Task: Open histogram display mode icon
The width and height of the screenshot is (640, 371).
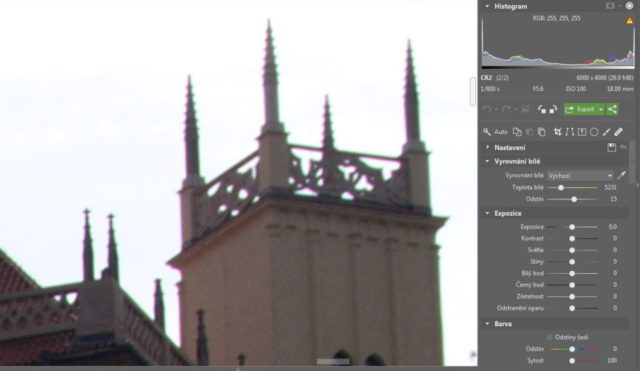Action: 610,6
